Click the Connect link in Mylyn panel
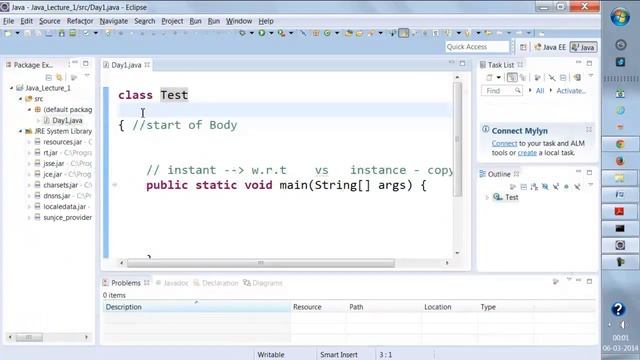 504,143
